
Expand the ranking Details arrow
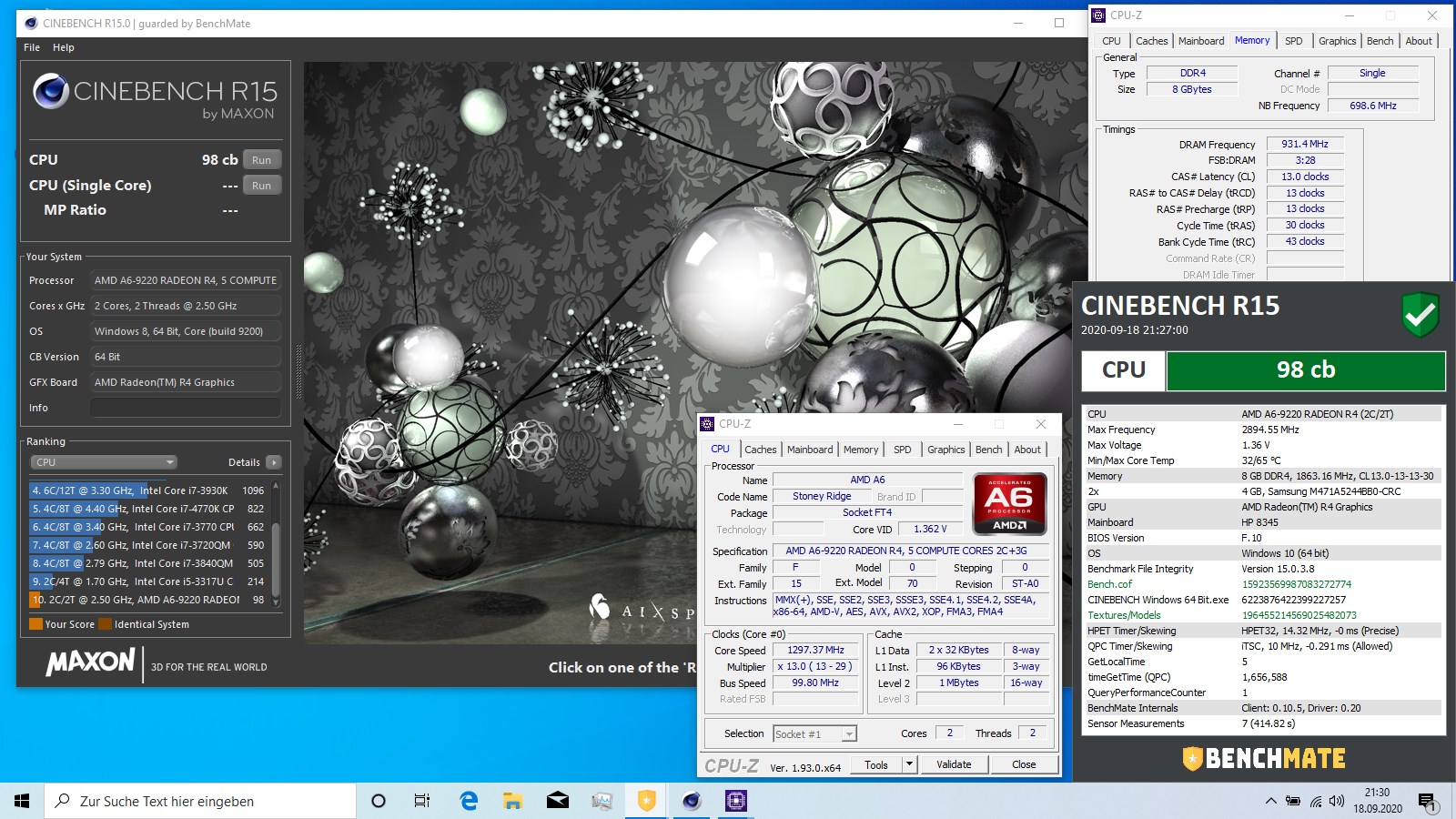tap(273, 462)
